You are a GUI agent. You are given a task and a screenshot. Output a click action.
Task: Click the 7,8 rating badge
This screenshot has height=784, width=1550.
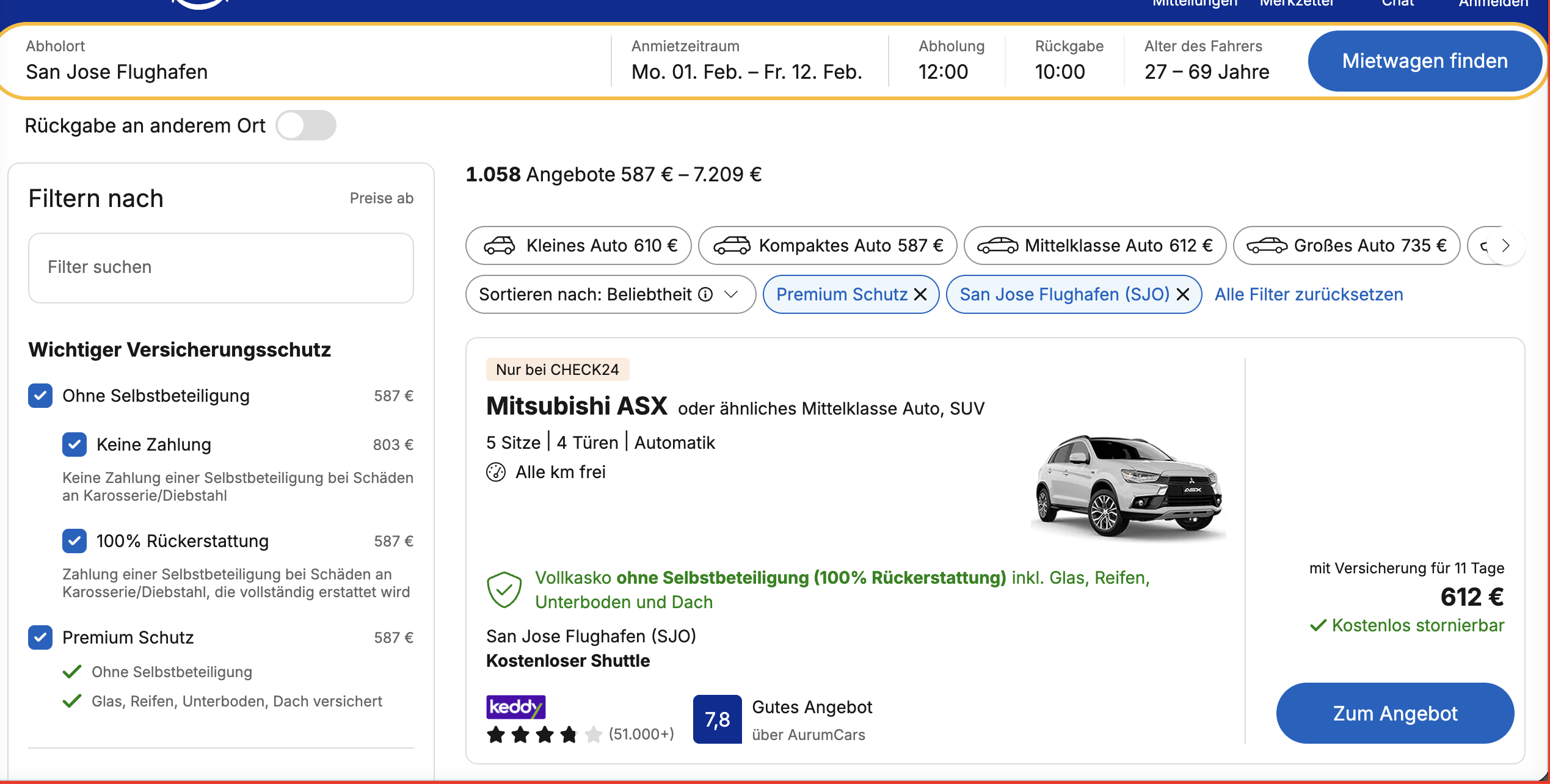pos(718,719)
